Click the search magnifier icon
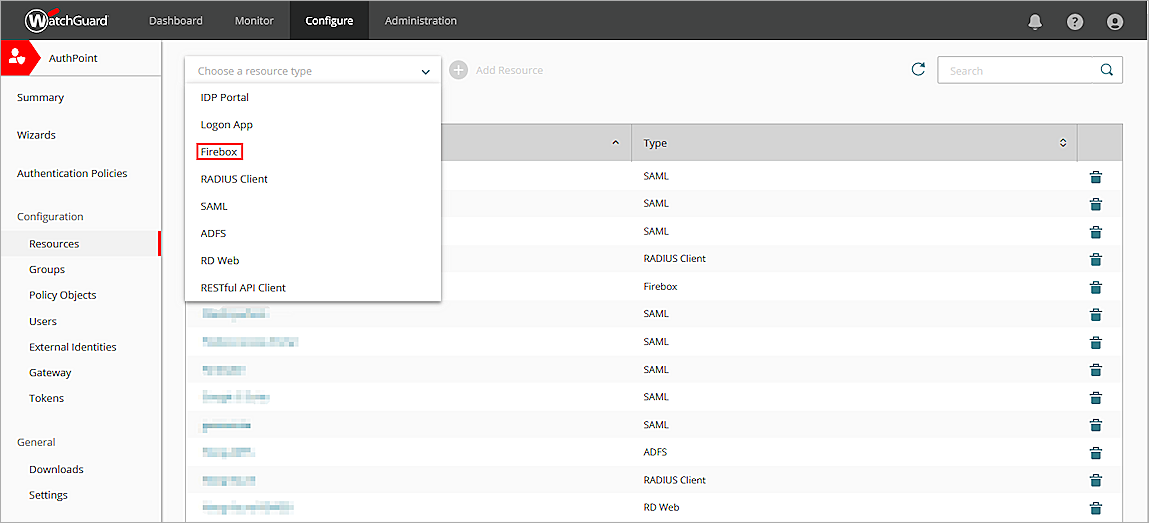1149x523 pixels. pos(1106,70)
